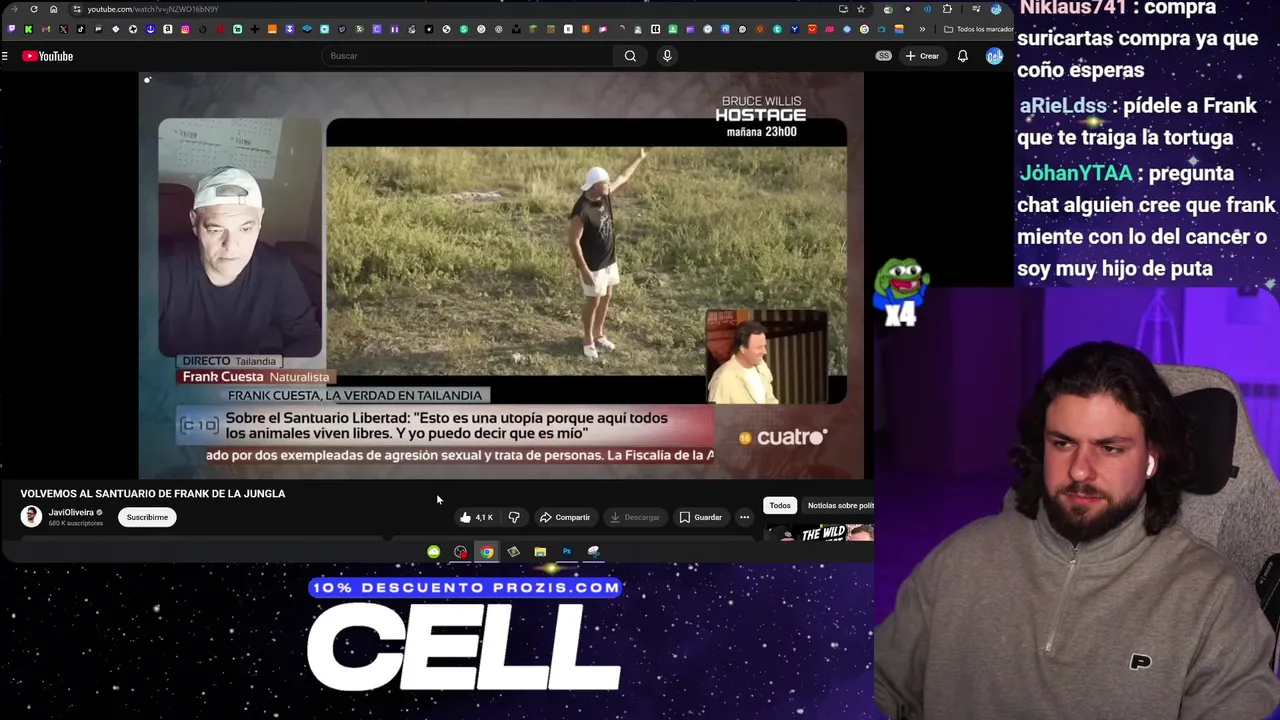Viewport: 1280px width, 720px height.
Task: Click the SS badge near Crear
Action: pyautogui.click(x=884, y=56)
